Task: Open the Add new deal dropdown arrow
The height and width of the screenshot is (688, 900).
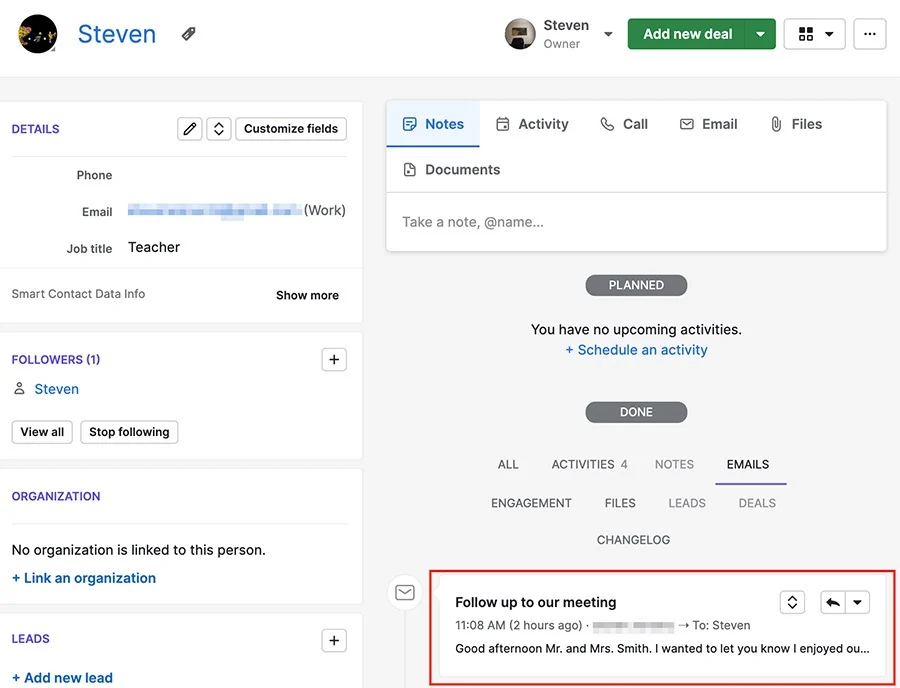Action: point(760,34)
